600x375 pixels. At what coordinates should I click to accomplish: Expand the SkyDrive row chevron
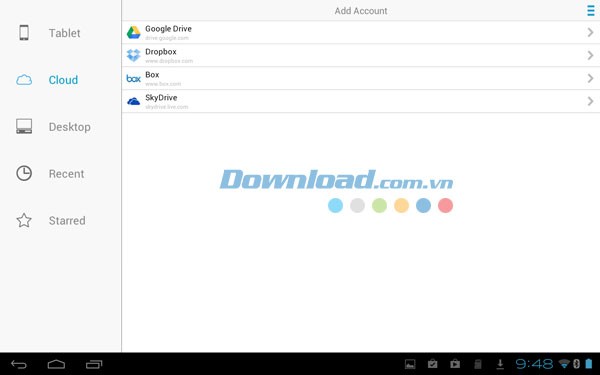(x=590, y=101)
